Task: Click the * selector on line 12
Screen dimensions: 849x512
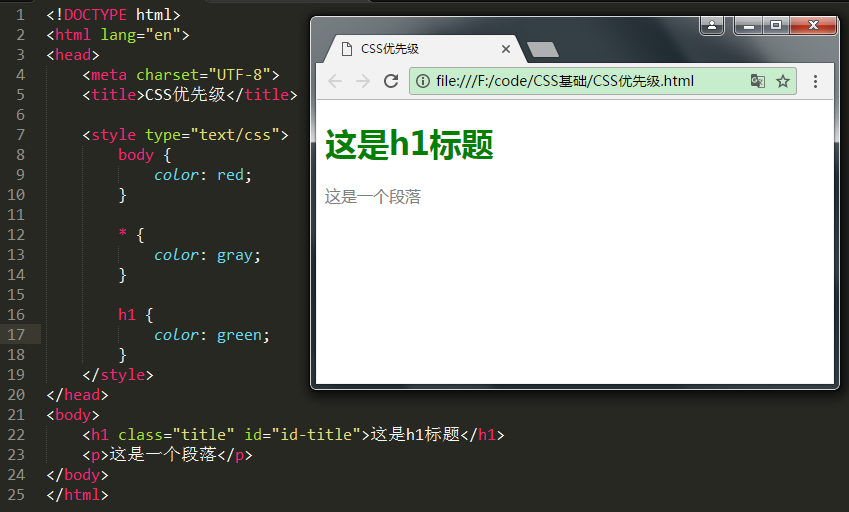Action: coord(123,234)
